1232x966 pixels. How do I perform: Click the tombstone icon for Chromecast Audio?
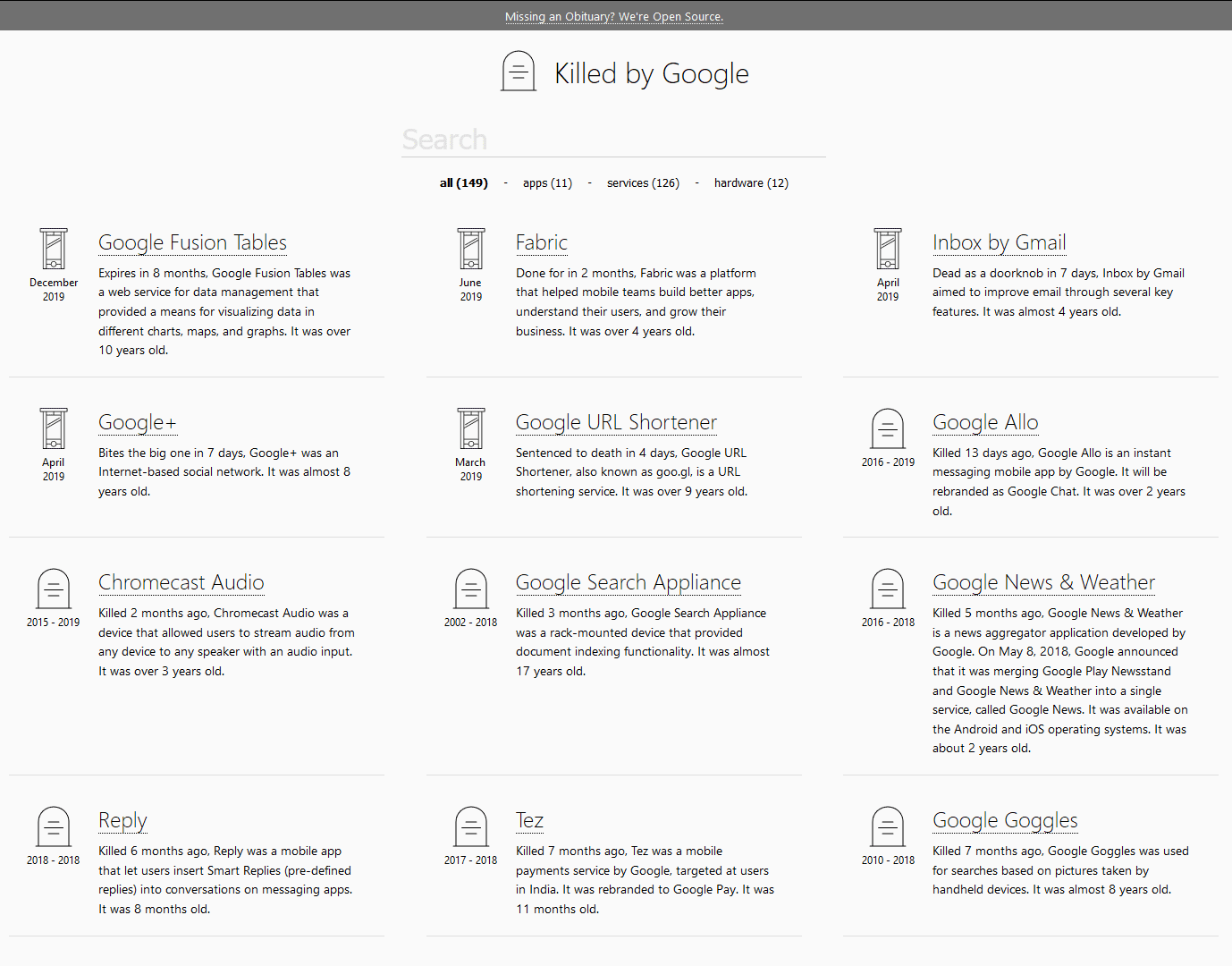click(x=54, y=589)
